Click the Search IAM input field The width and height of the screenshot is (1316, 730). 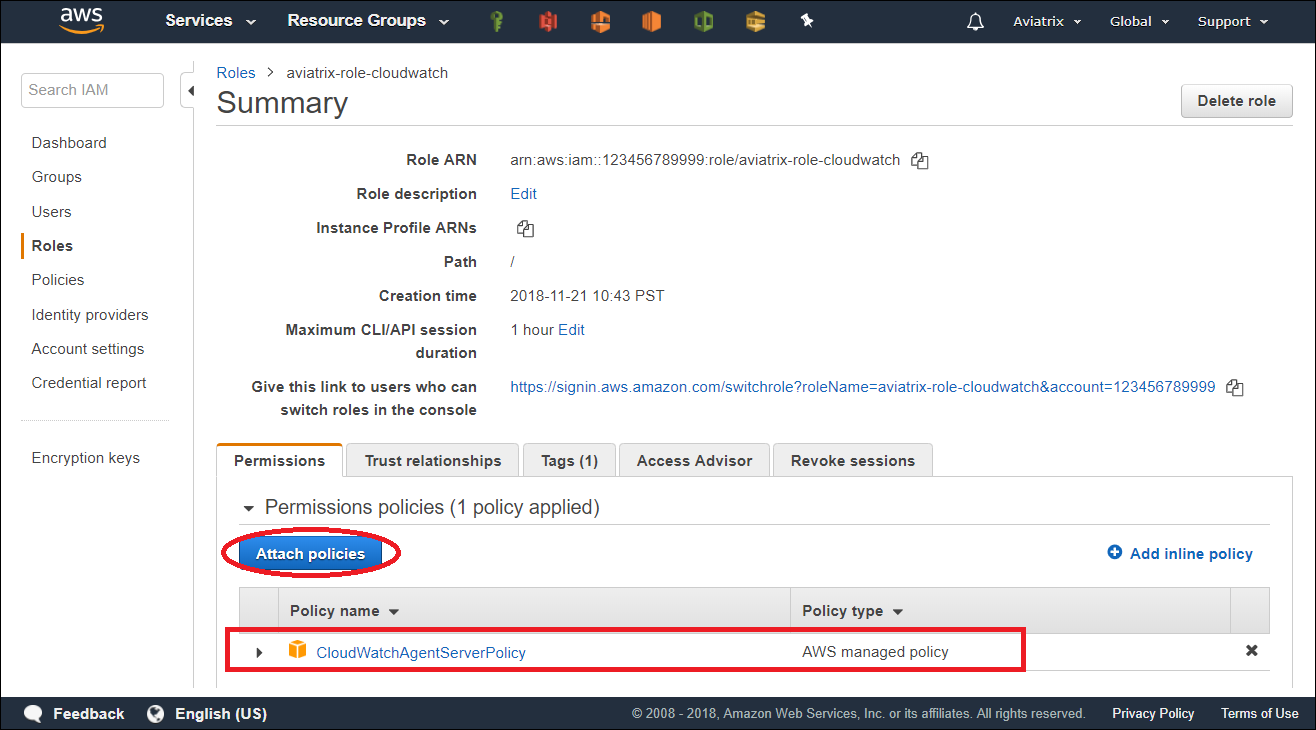point(92,90)
